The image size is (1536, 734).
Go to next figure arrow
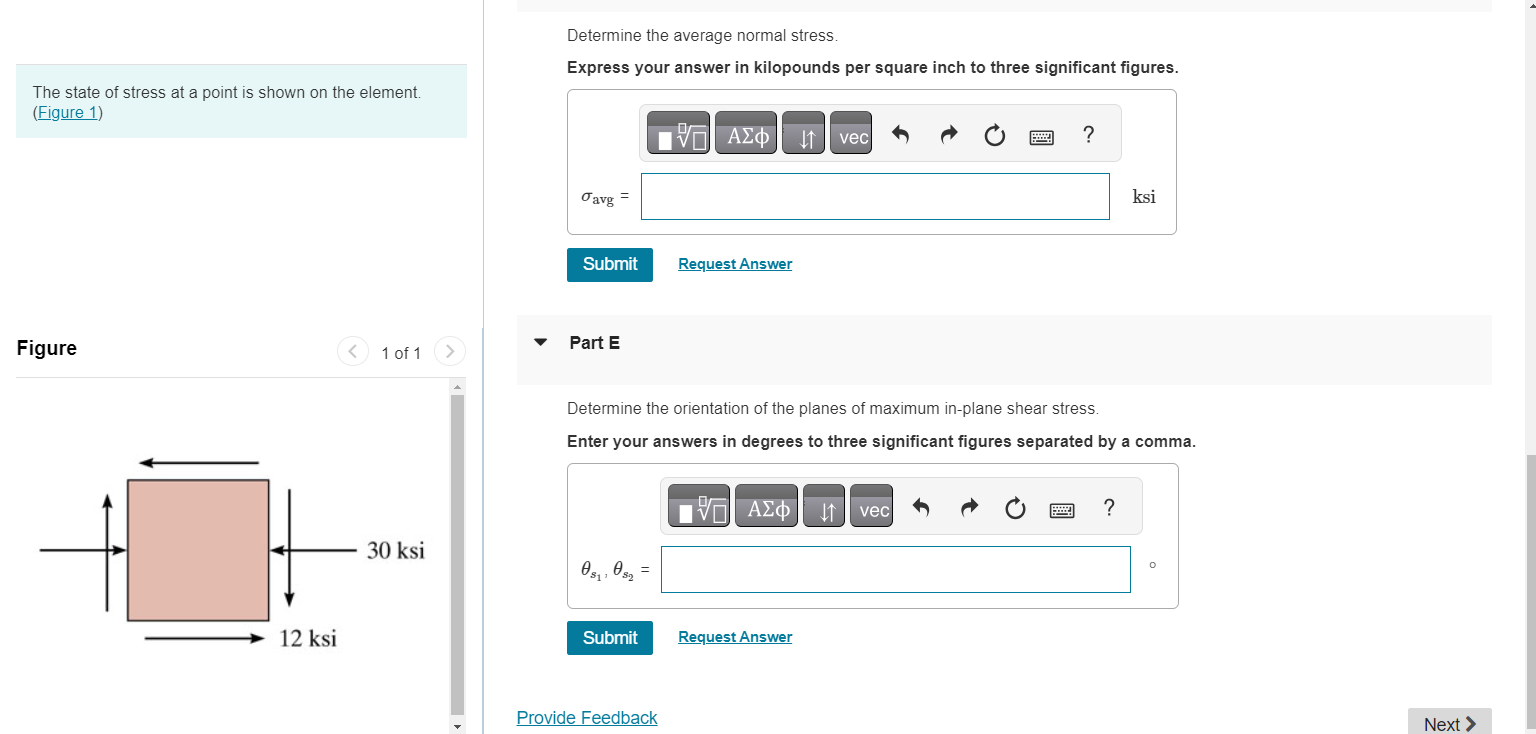point(451,352)
